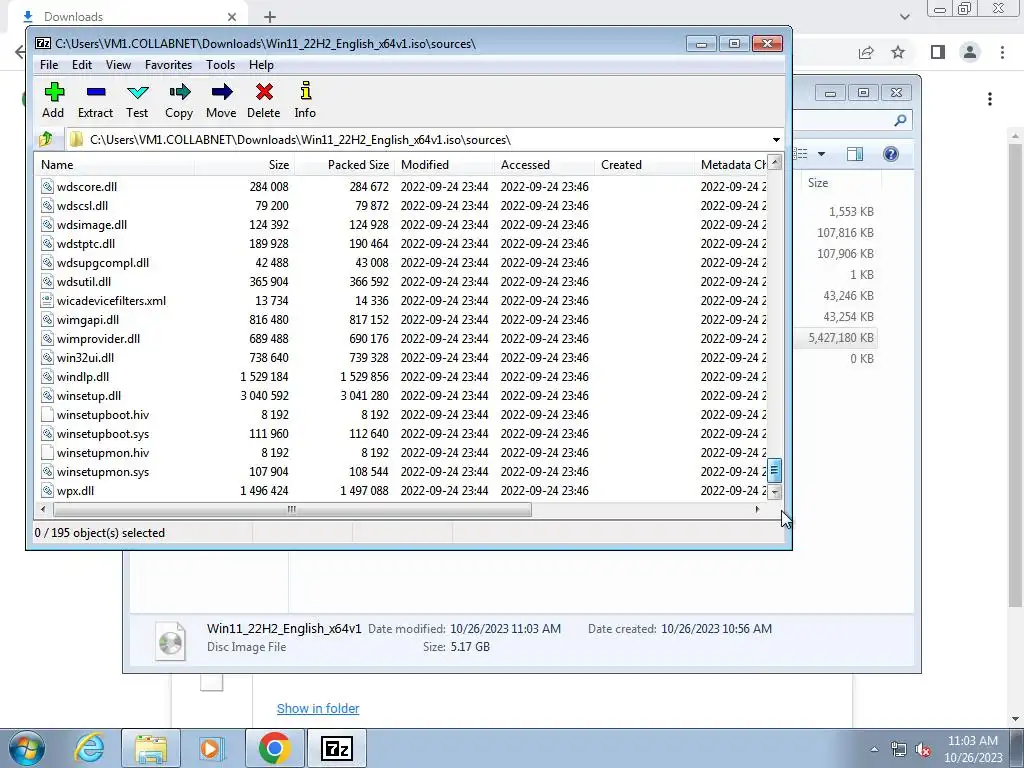Toggle the Explorer preview pane icon
This screenshot has height=768, width=1024.
pos(854,154)
